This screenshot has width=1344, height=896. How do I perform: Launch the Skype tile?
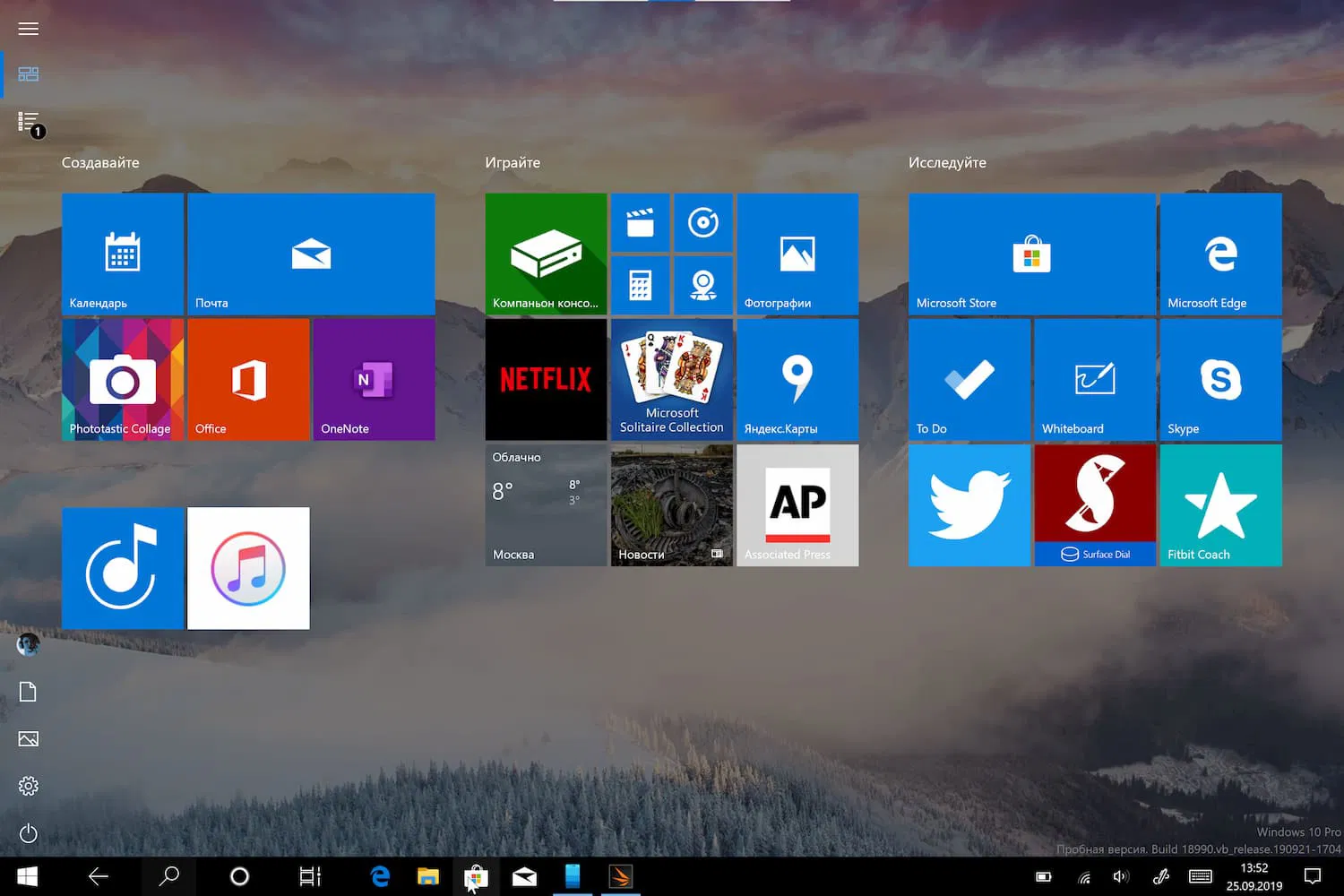[x=1220, y=379]
